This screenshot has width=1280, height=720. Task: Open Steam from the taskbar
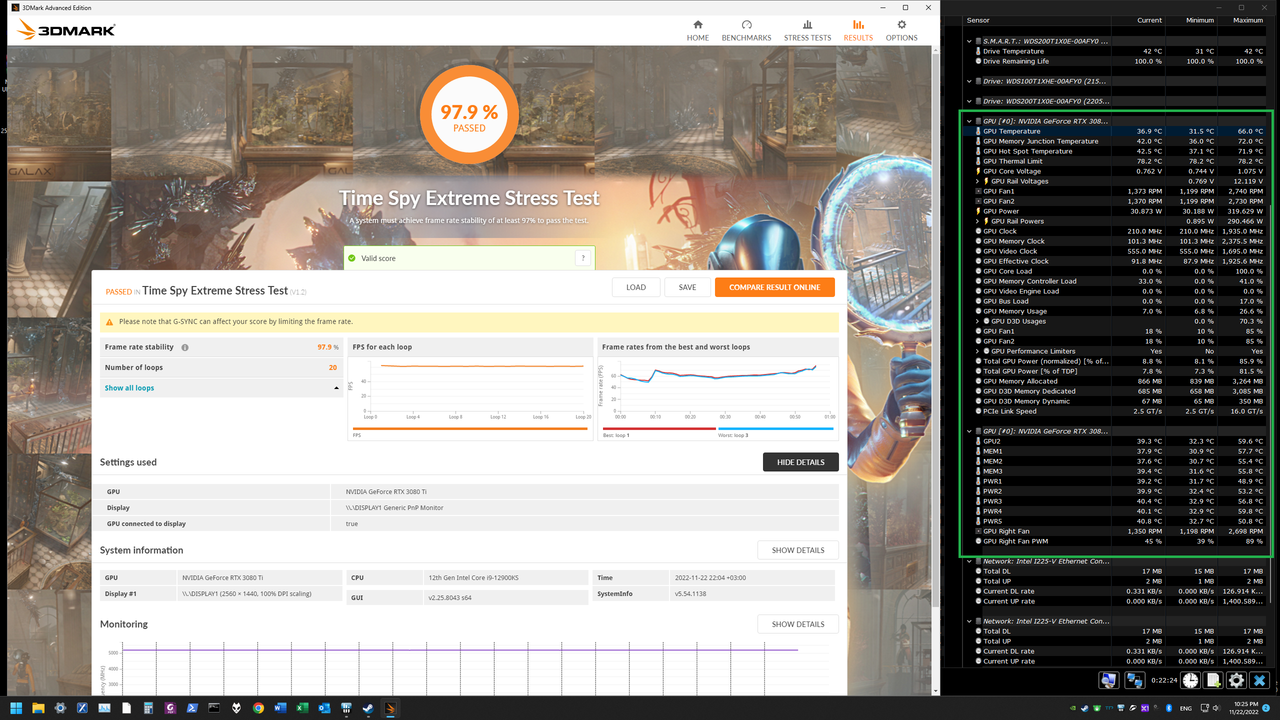[x=368, y=708]
